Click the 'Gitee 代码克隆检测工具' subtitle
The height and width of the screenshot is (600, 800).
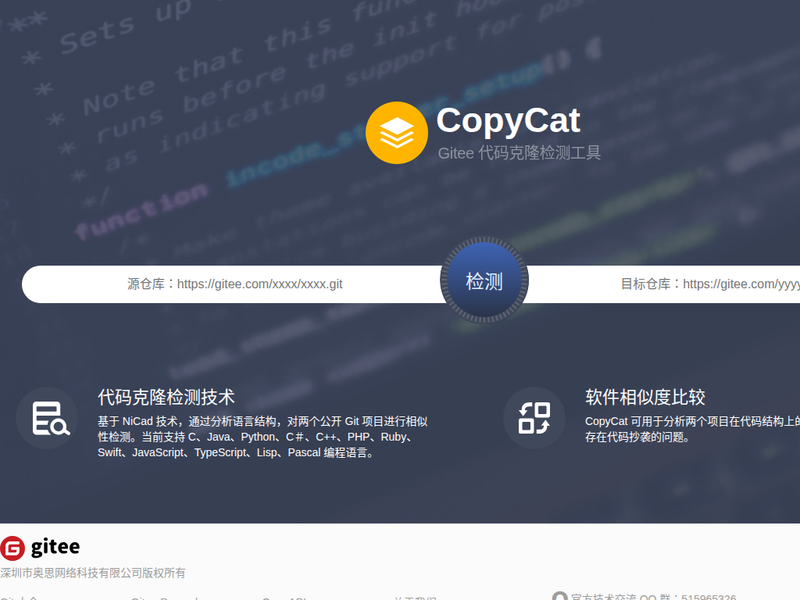coord(519,153)
